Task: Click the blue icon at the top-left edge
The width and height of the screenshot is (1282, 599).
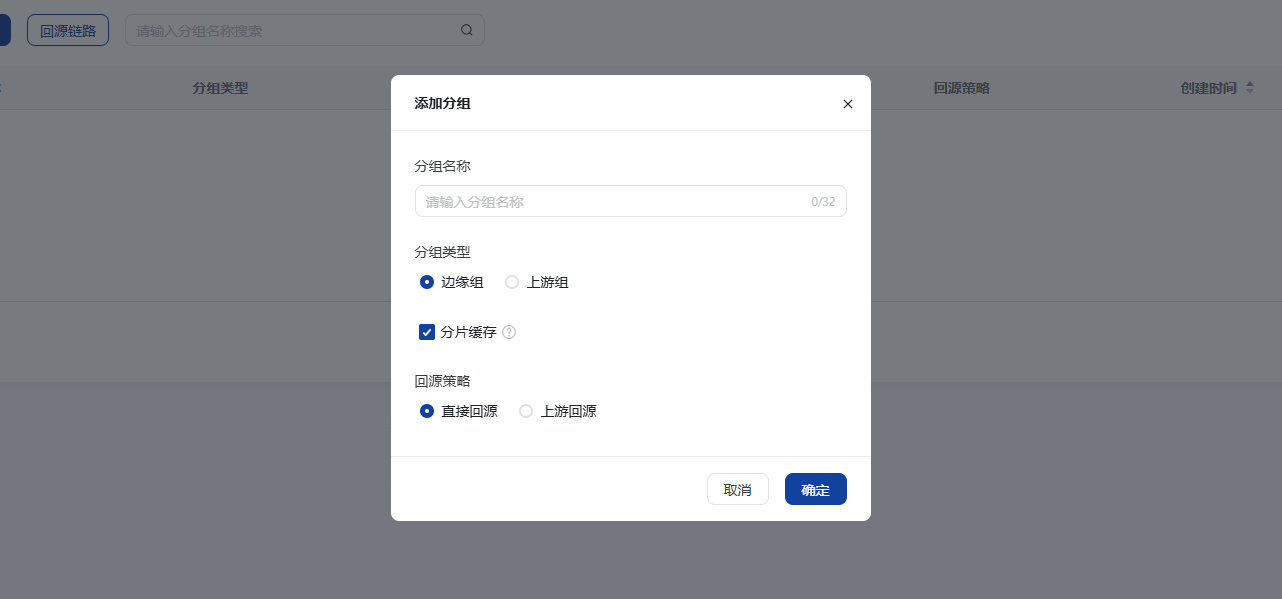Action: coord(4,29)
